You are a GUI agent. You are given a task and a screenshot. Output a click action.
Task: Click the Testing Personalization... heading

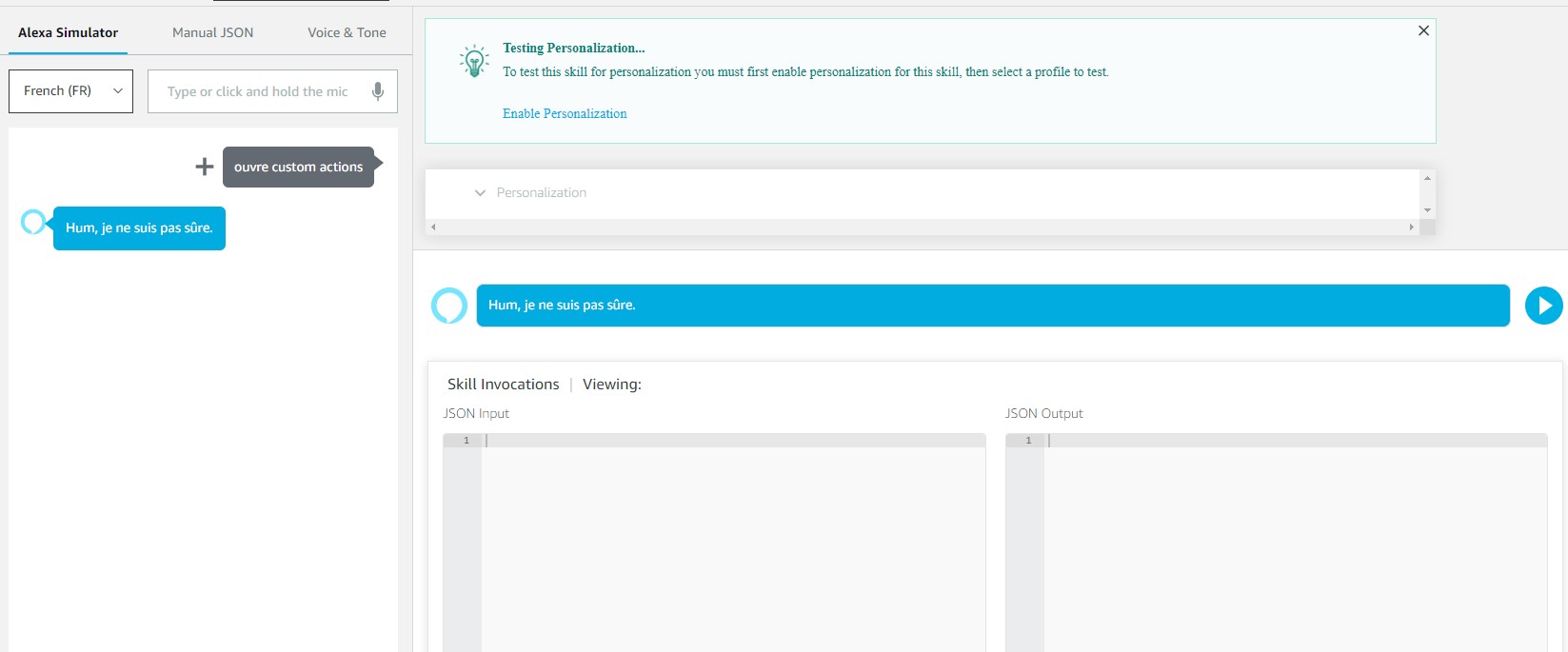(574, 48)
